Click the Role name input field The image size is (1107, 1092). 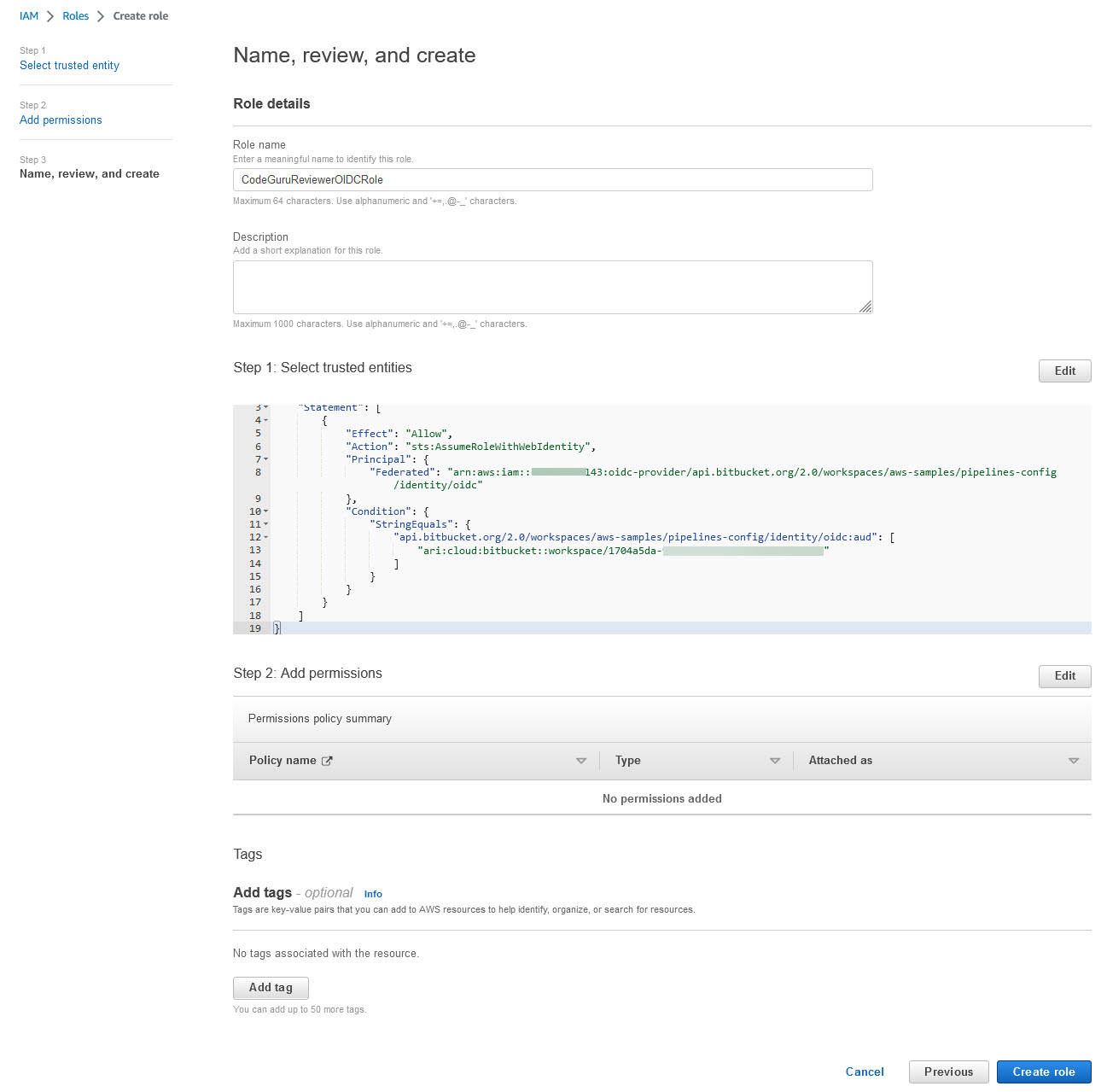(x=552, y=179)
